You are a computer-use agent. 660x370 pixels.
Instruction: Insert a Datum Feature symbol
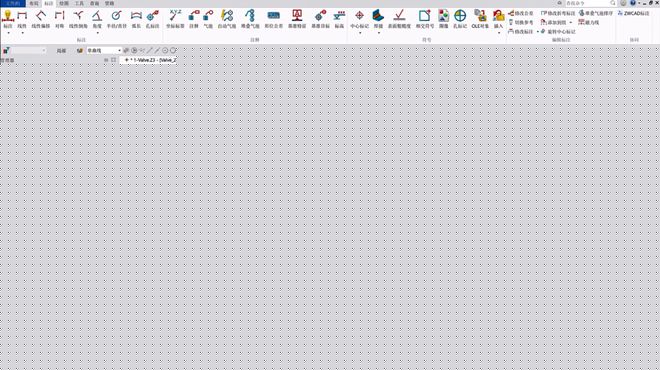297,19
